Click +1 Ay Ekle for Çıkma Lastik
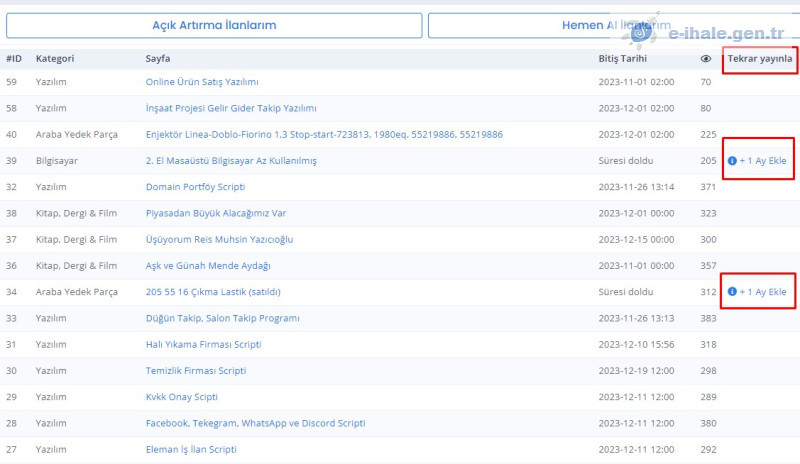Screen dimensions: 800x464 (x=763, y=291)
